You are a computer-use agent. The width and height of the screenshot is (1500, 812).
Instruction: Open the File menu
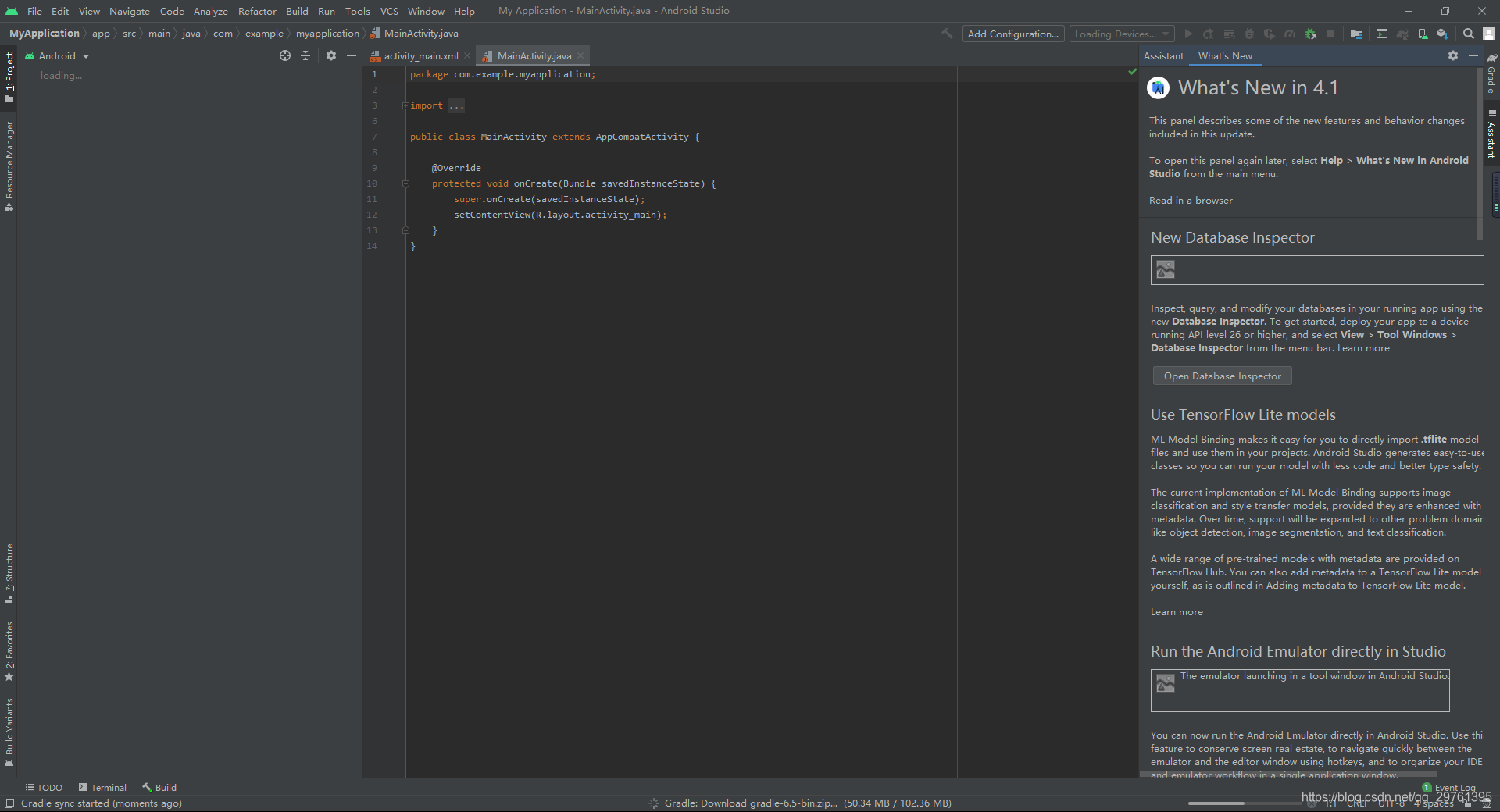[x=34, y=11]
